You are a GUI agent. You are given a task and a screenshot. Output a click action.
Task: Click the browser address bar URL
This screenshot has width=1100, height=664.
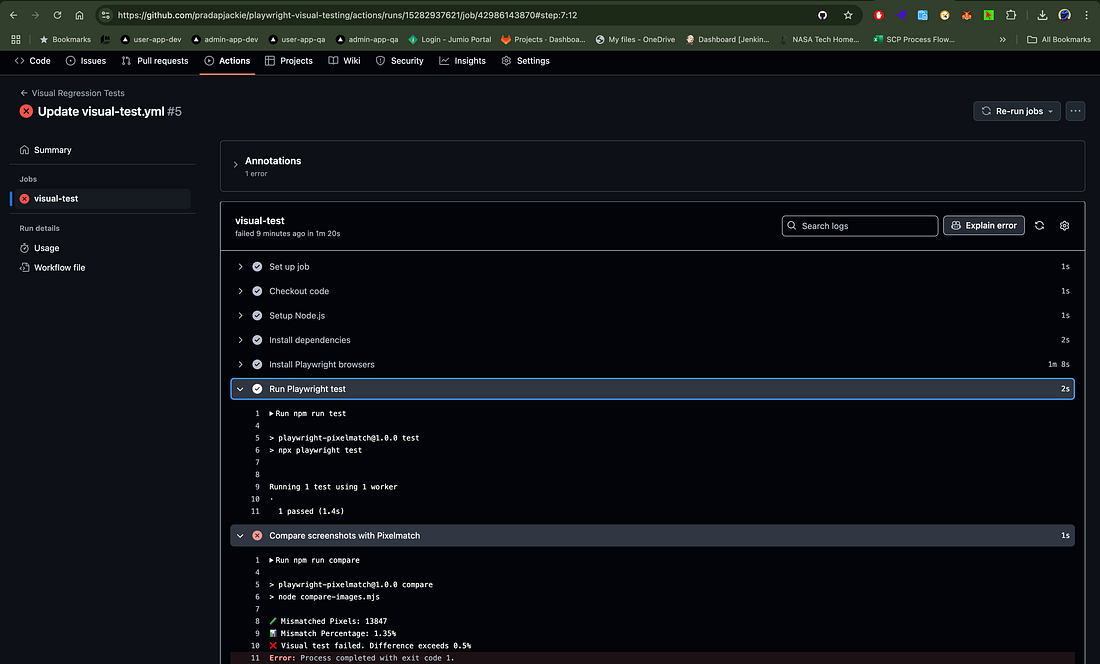click(347, 15)
